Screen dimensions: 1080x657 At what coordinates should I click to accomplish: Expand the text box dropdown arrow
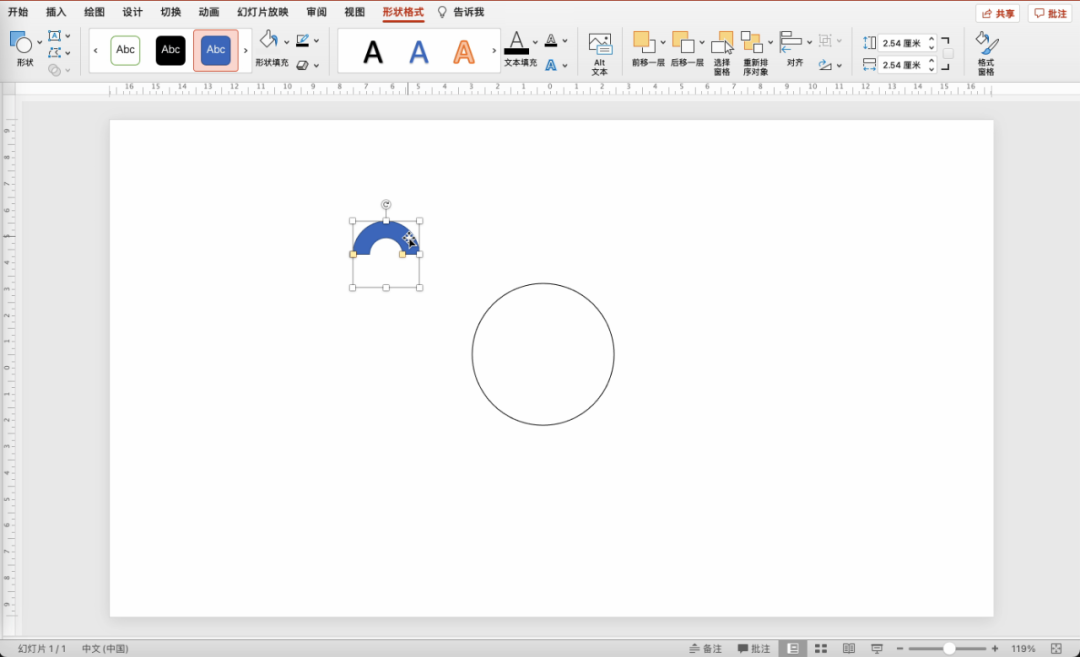click(x=68, y=36)
